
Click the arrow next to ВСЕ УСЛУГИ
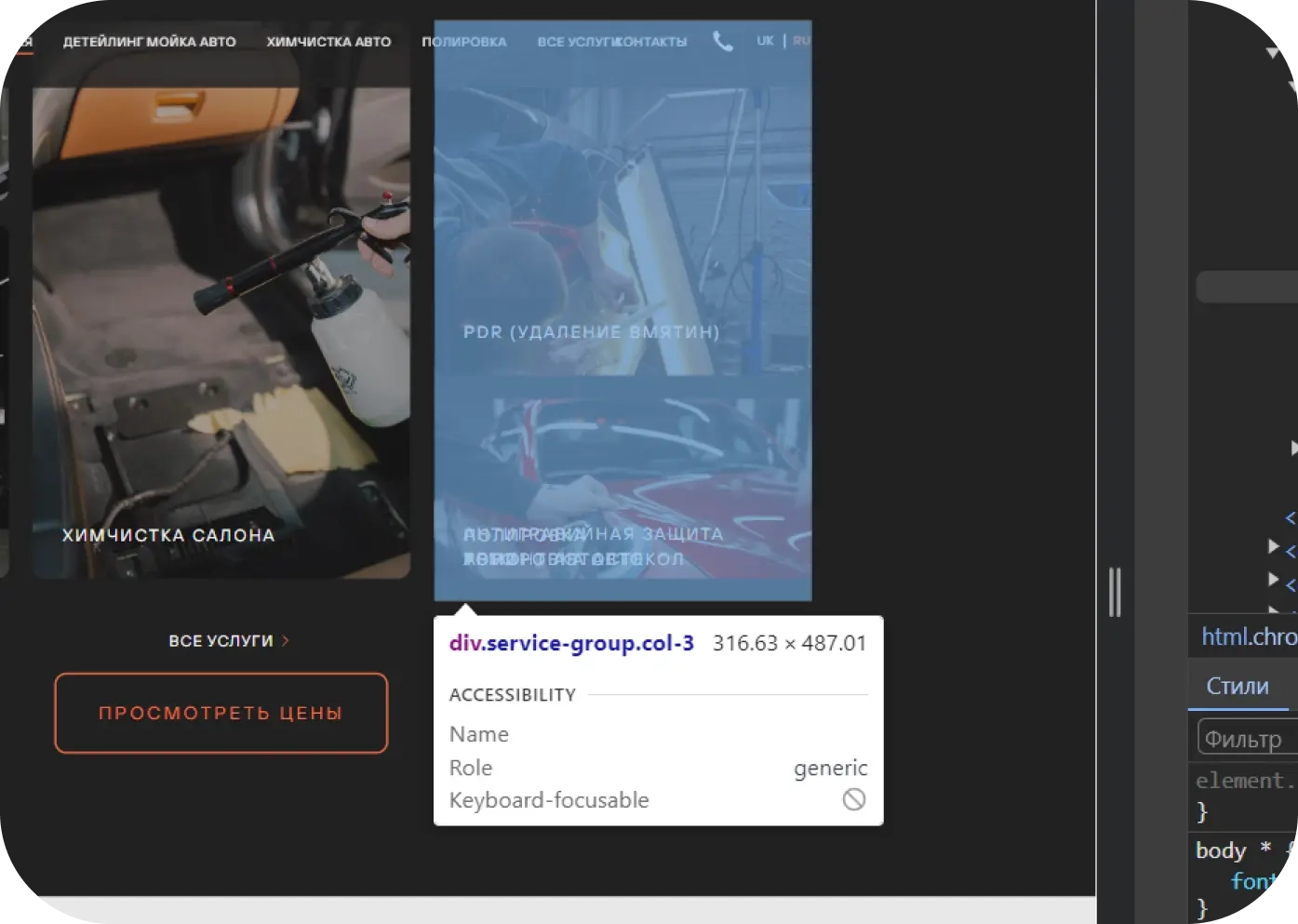(286, 640)
